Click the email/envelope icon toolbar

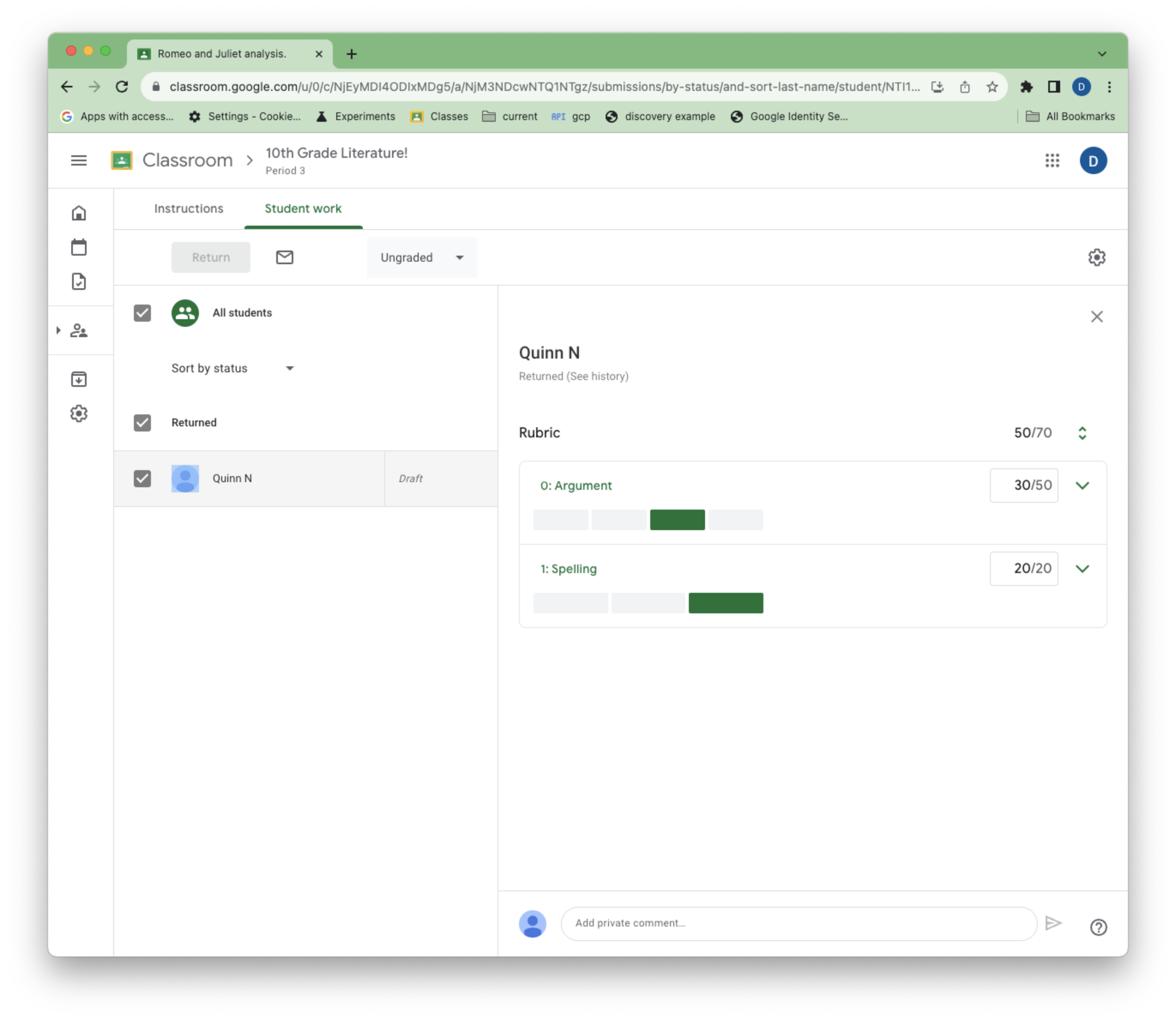coord(283,257)
